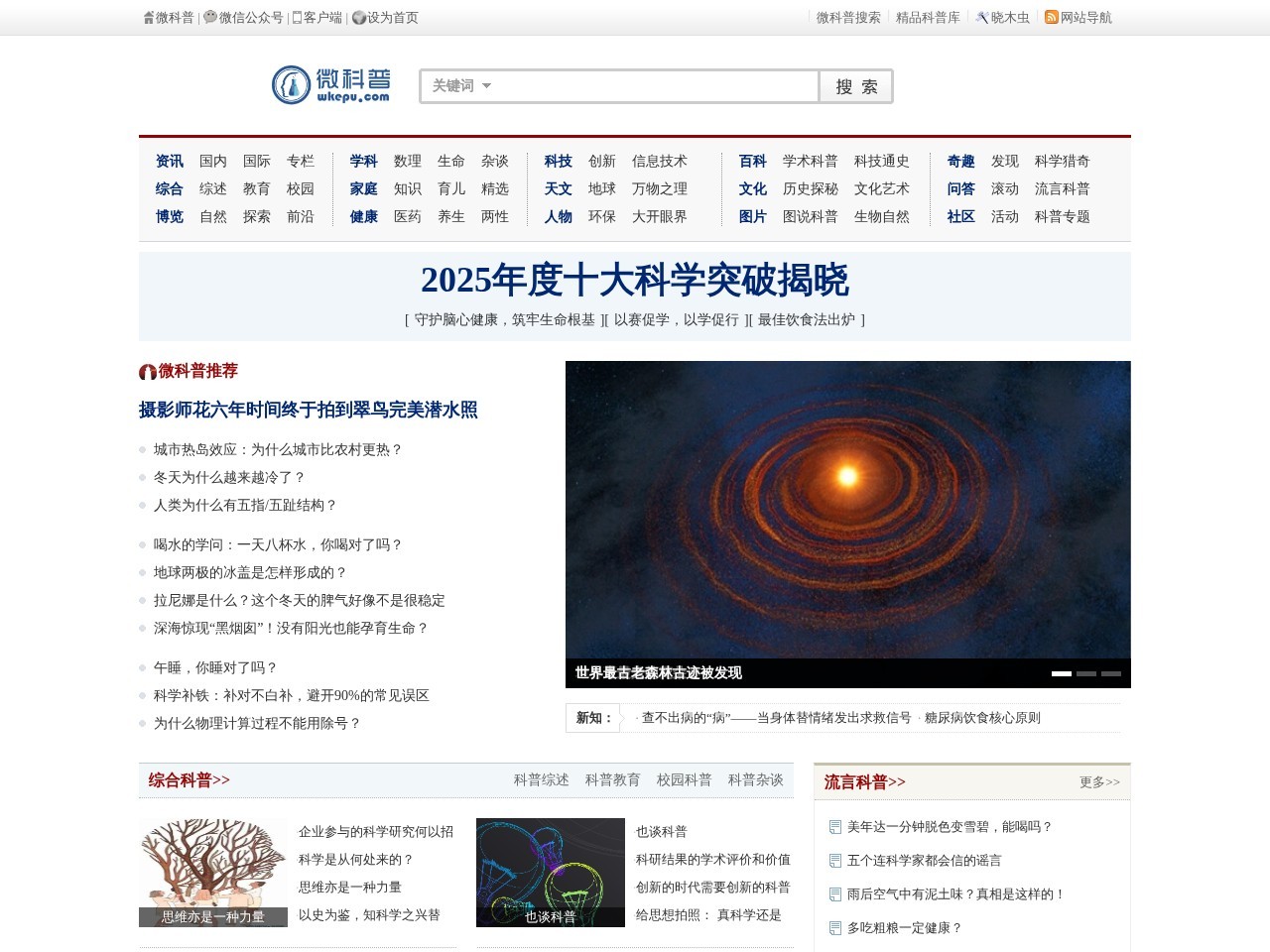Open 流言科普 link in navigation grid
Image resolution: width=1270 pixels, height=952 pixels.
(x=1063, y=188)
